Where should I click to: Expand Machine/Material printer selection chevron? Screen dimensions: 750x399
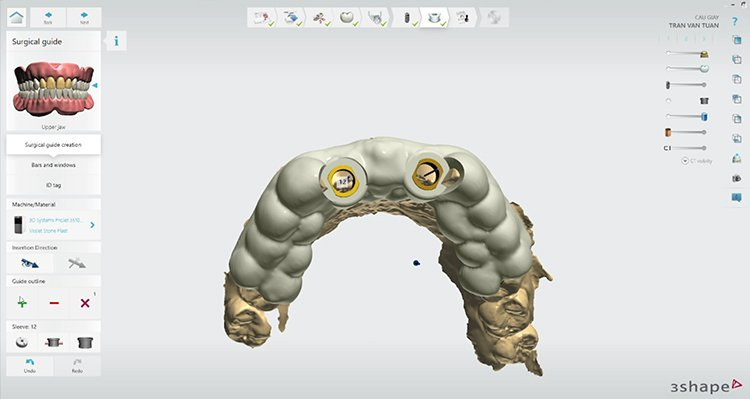92,225
